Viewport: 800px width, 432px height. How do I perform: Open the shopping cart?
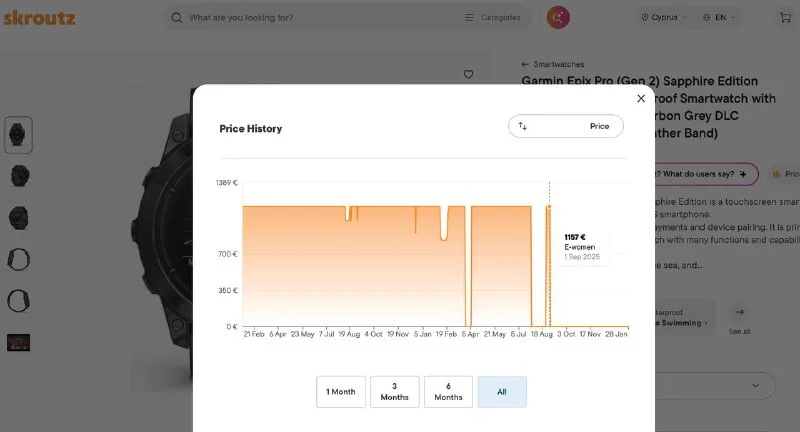(783, 18)
